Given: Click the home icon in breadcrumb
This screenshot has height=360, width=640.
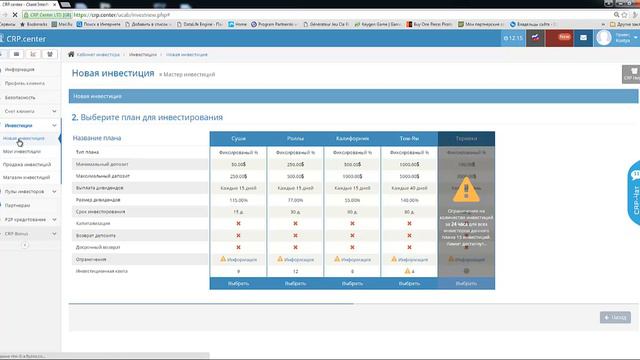Looking at the screenshot, I should click(x=71, y=54).
